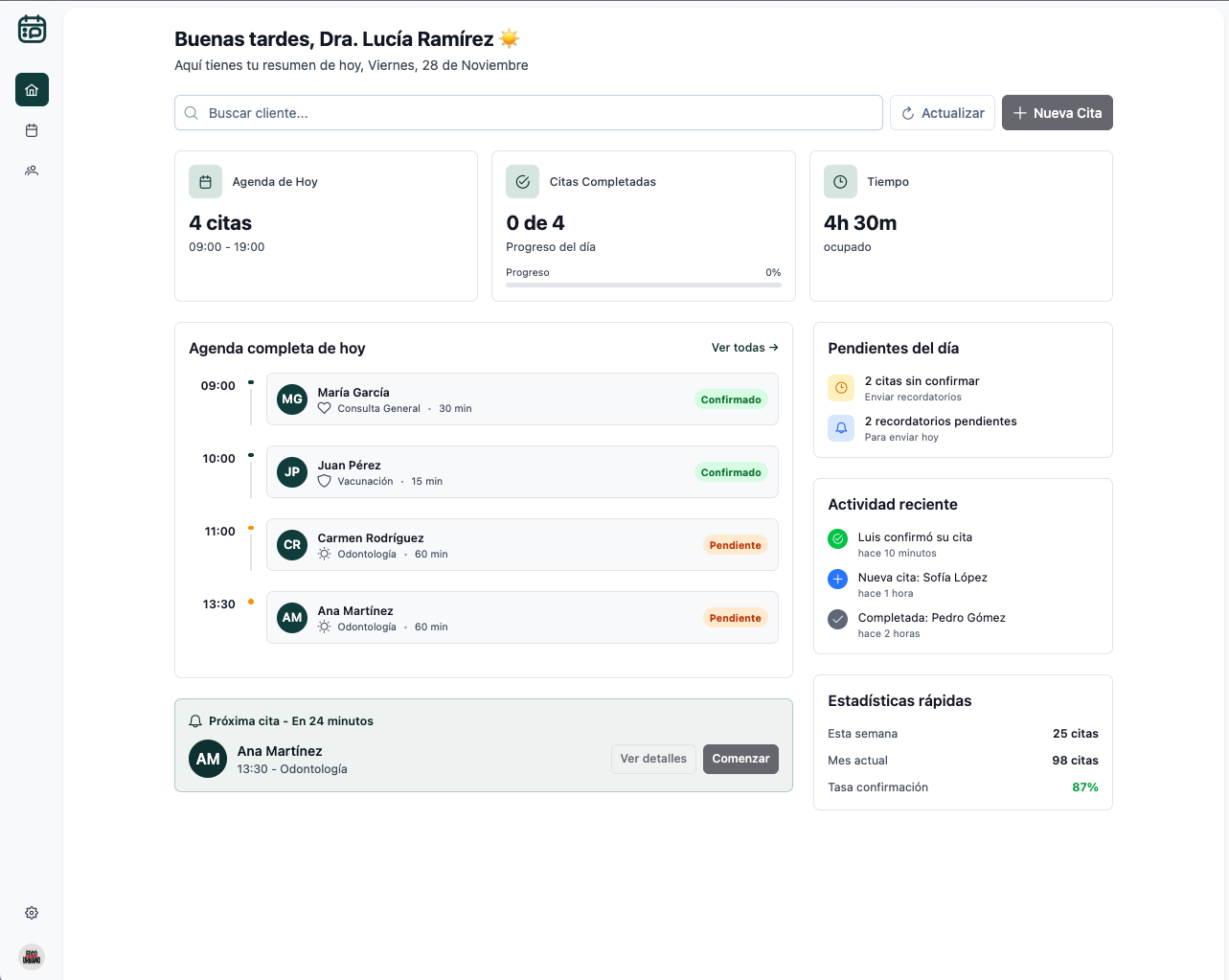Click the app logo at the top sidebar
Screen dimensions: 1229x980
(x=32, y=29)
